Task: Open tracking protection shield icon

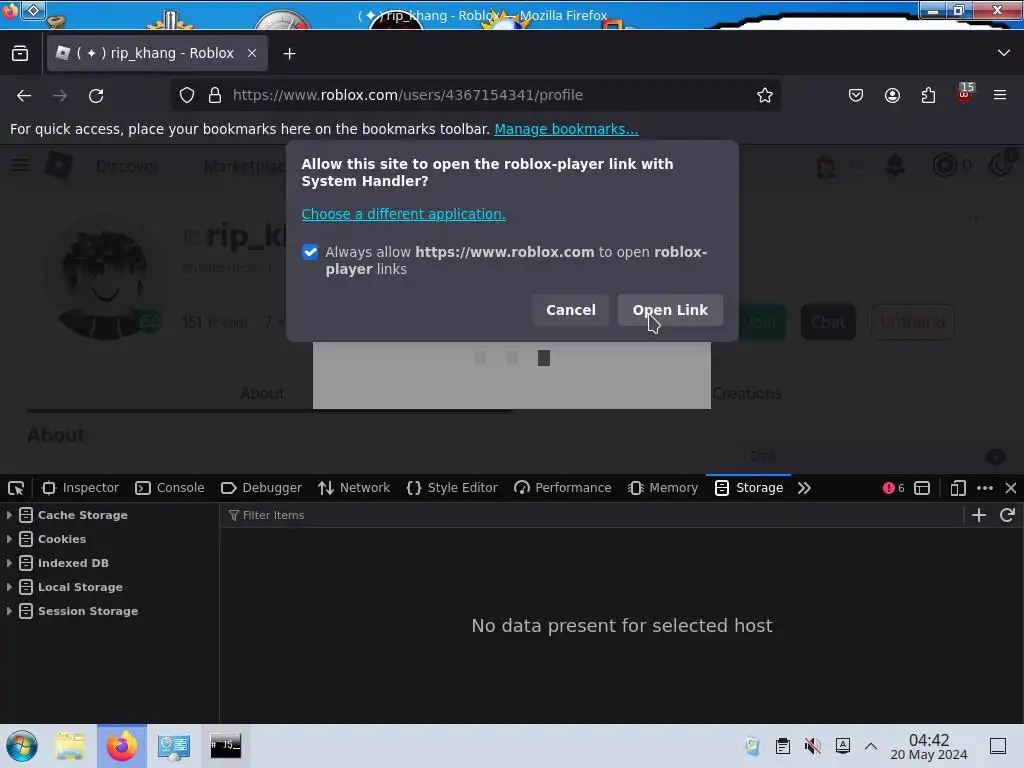Action: tap(187, 95)
